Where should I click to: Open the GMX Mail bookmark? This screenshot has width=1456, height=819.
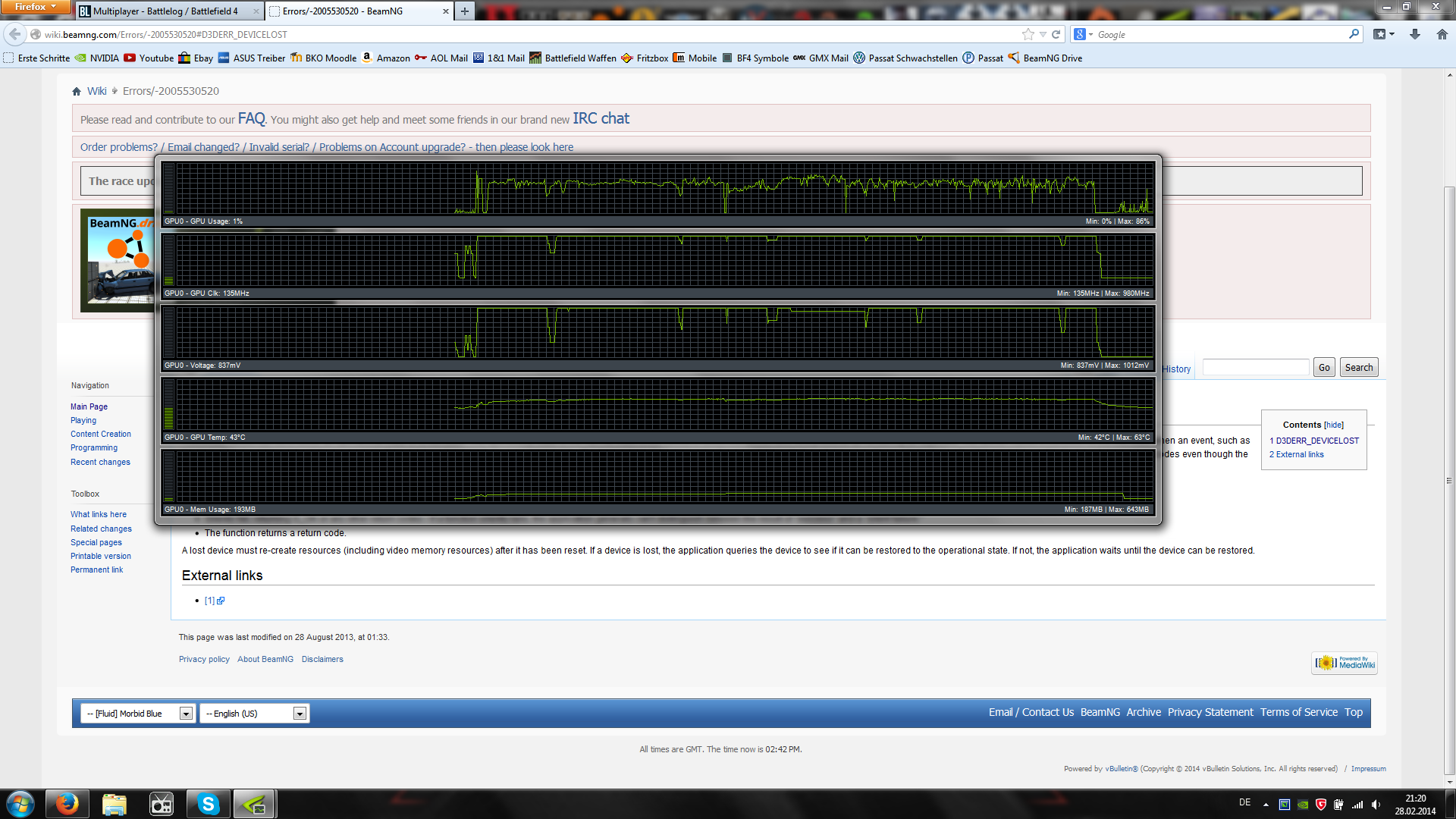(821, 58)
